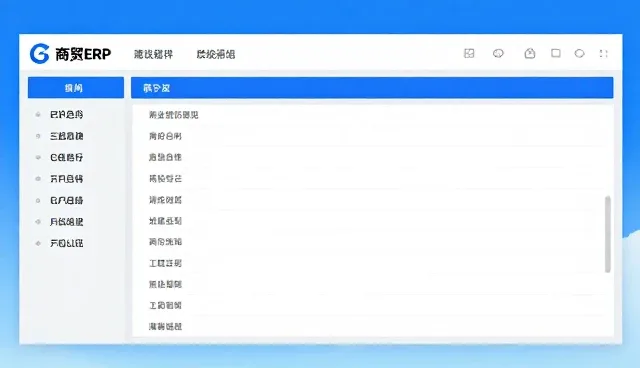640x368 pixels.
Task: Open the home-shaped icon in the header
Action: [x=529, y=53]
